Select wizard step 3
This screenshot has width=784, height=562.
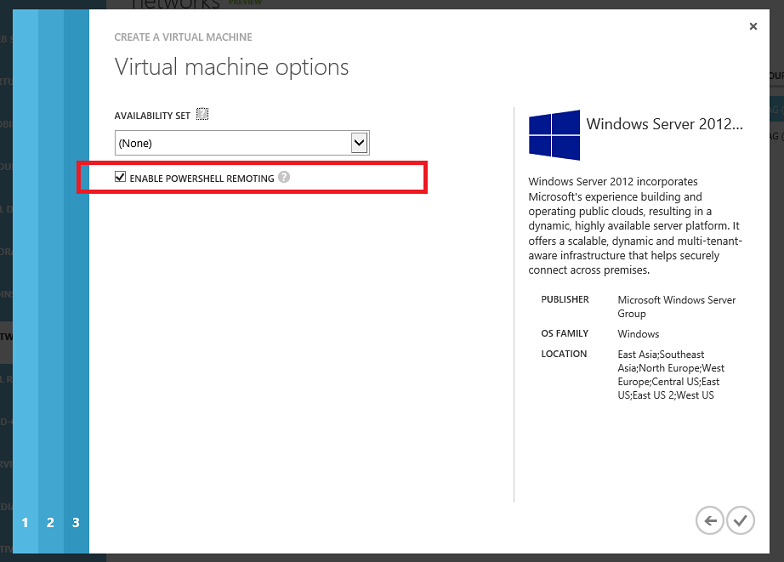pos(76,522)
